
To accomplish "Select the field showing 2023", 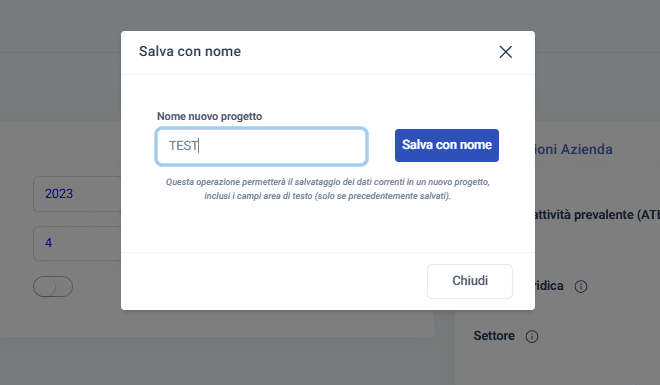I will pos(77,194).
